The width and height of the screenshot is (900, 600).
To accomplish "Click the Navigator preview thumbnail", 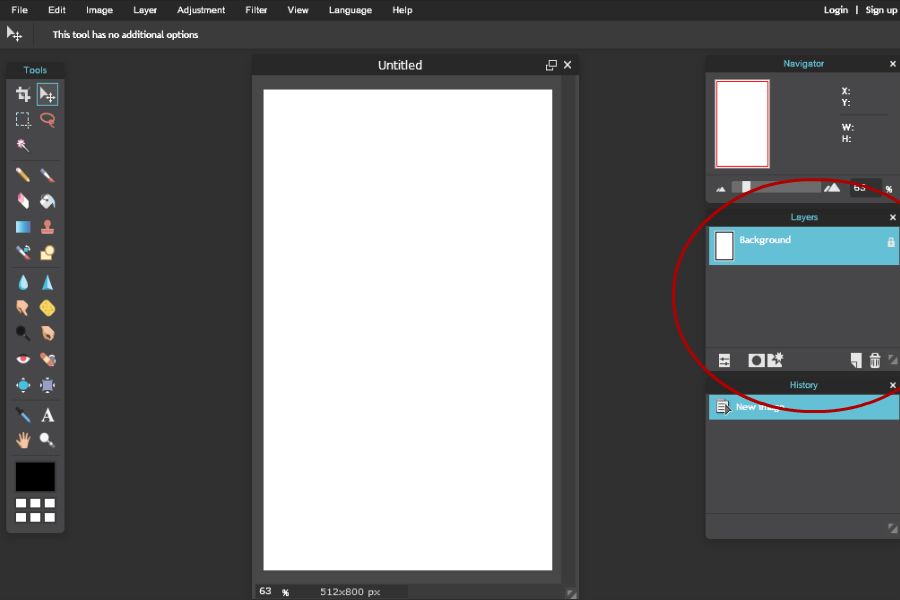I will [742, 124].
